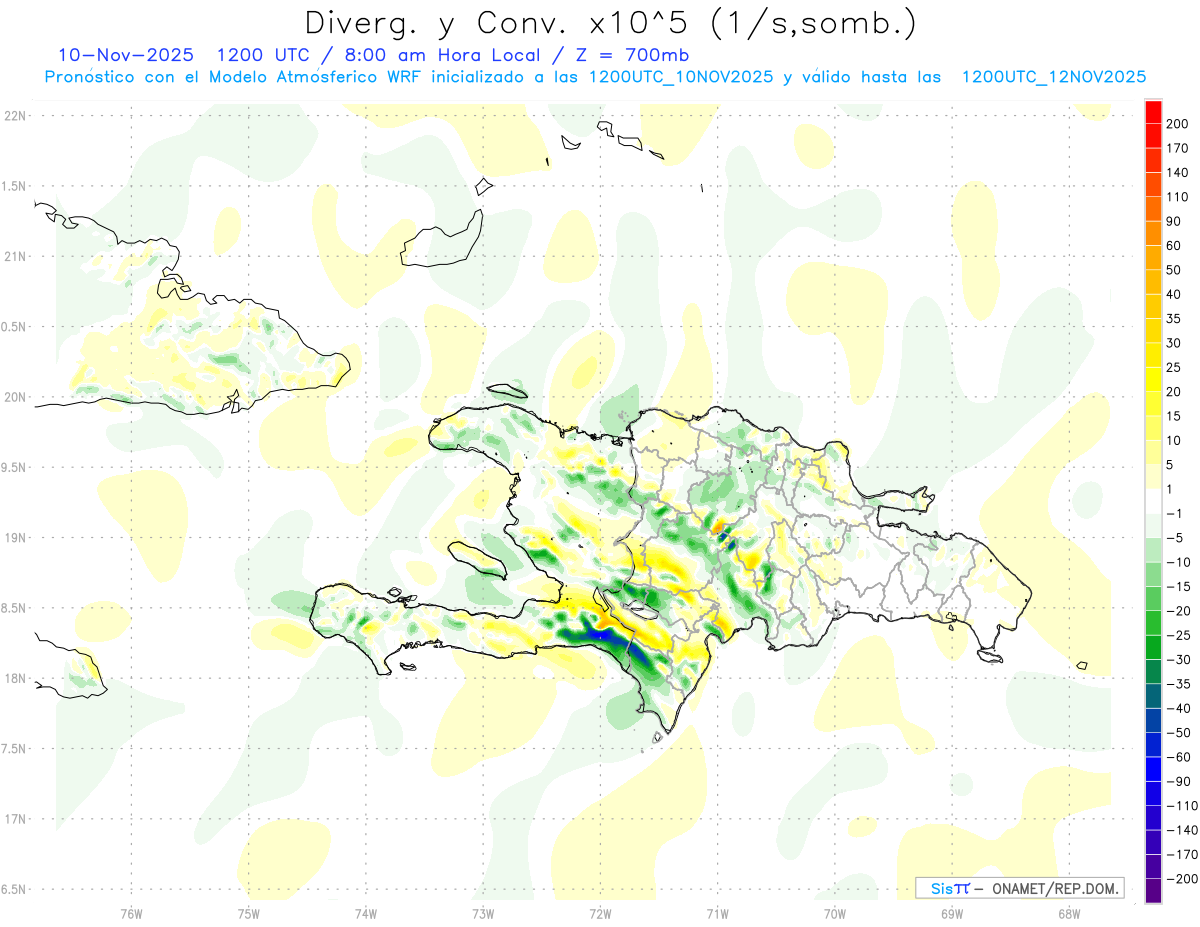The height and width of the screenshot is (927, 1200).
Task: Click the "ONAMET/REP.DOM." credit label
Action: click(1055, 888)
